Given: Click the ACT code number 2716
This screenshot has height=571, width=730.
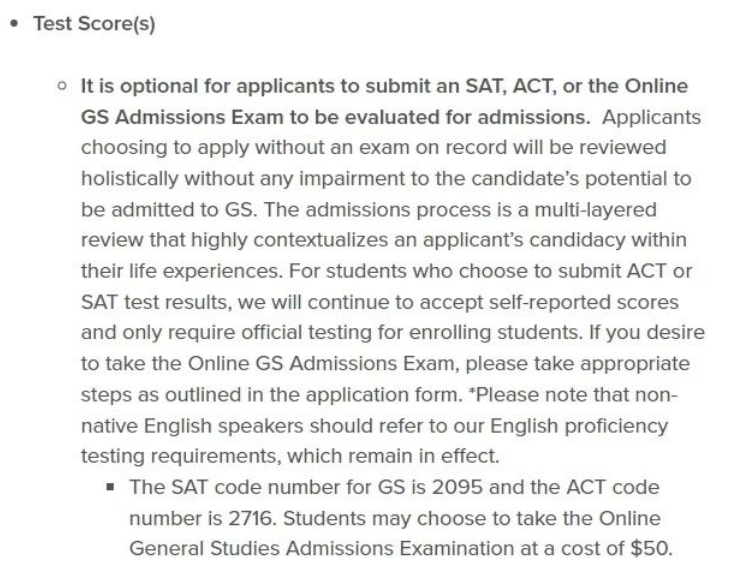Looking at the screenshot, I should click(x=250, y=518).
